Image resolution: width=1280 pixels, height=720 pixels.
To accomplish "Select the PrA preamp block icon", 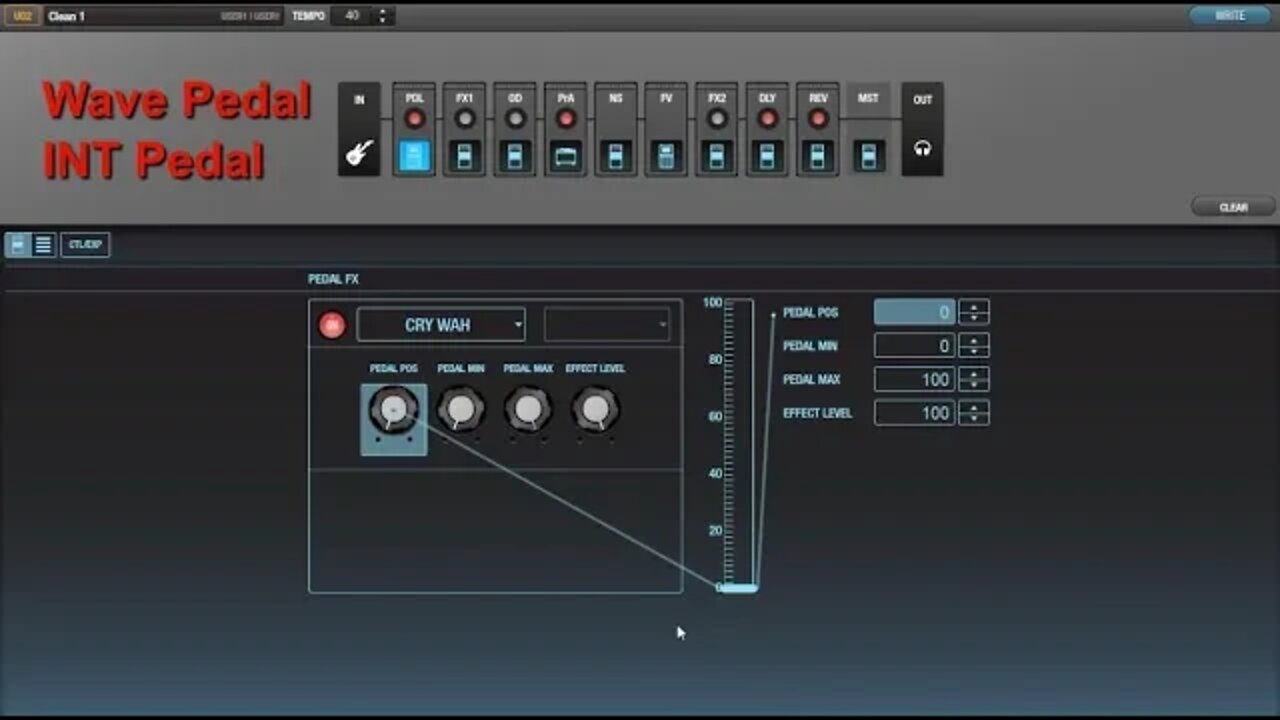I will pos(565,155).
